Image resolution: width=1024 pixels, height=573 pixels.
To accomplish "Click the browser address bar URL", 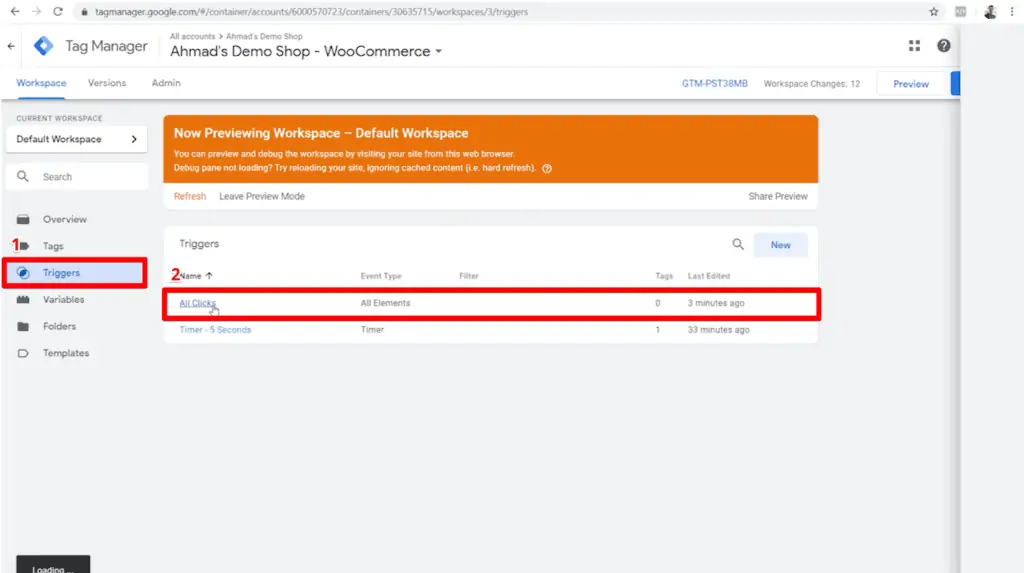I will 311,12.
